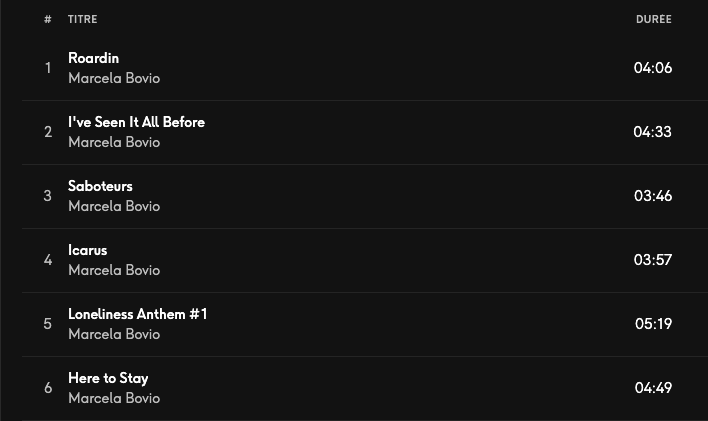The width and height of the screenshot is (708, 421).
Task: Click the Roardin track title
Action: click(93, 58)
